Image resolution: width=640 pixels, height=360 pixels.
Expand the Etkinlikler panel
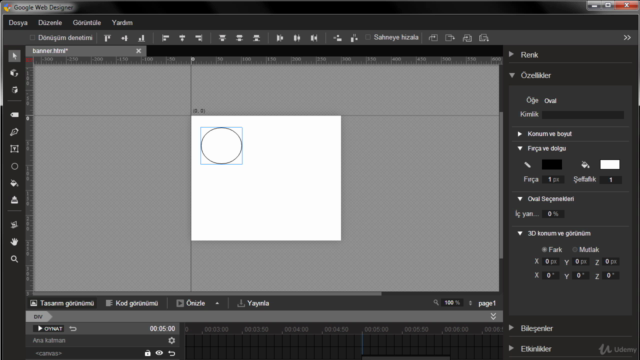click(x=511, y=348)
